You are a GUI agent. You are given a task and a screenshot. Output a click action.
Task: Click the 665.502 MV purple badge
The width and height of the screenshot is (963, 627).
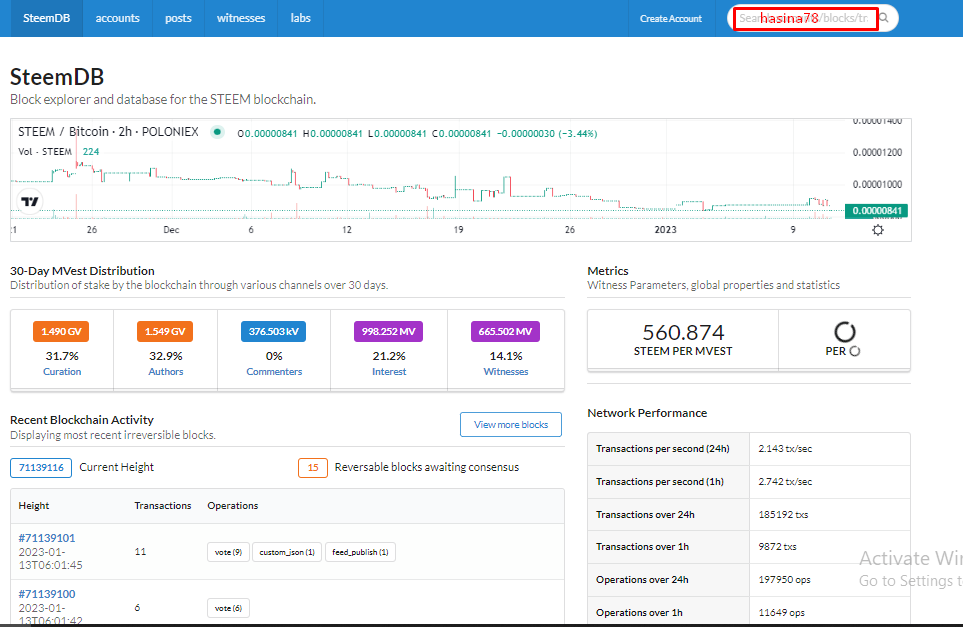pos(505,332)
